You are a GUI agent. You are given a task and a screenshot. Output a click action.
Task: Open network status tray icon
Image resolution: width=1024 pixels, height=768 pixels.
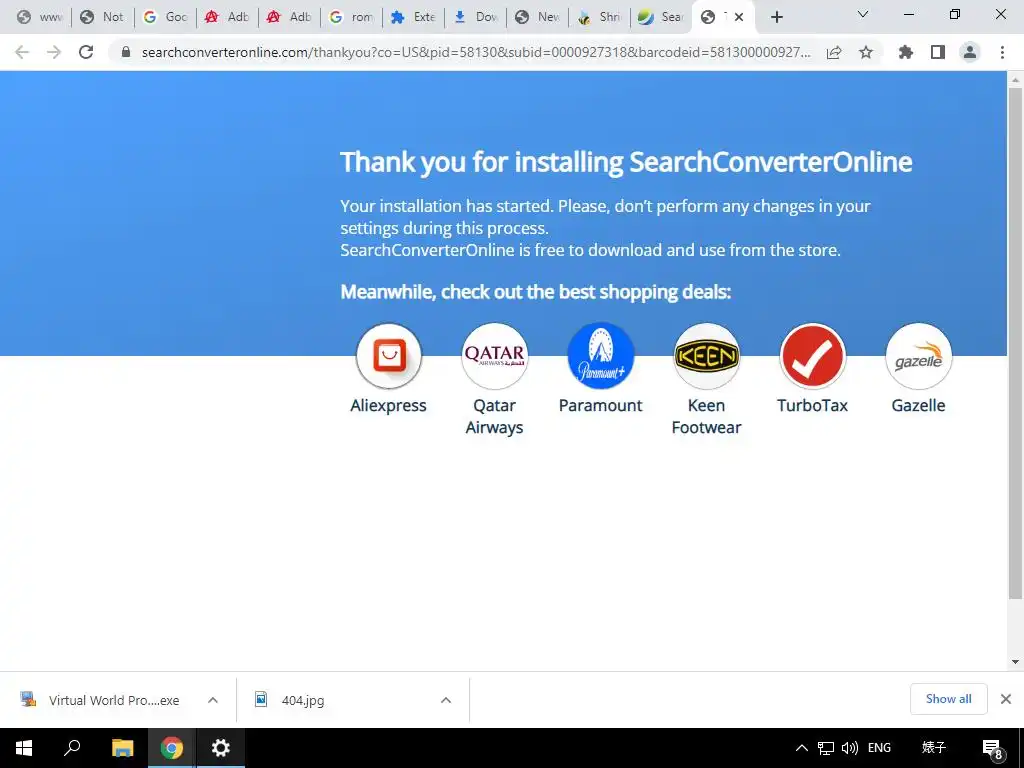[x=826, y=748]
